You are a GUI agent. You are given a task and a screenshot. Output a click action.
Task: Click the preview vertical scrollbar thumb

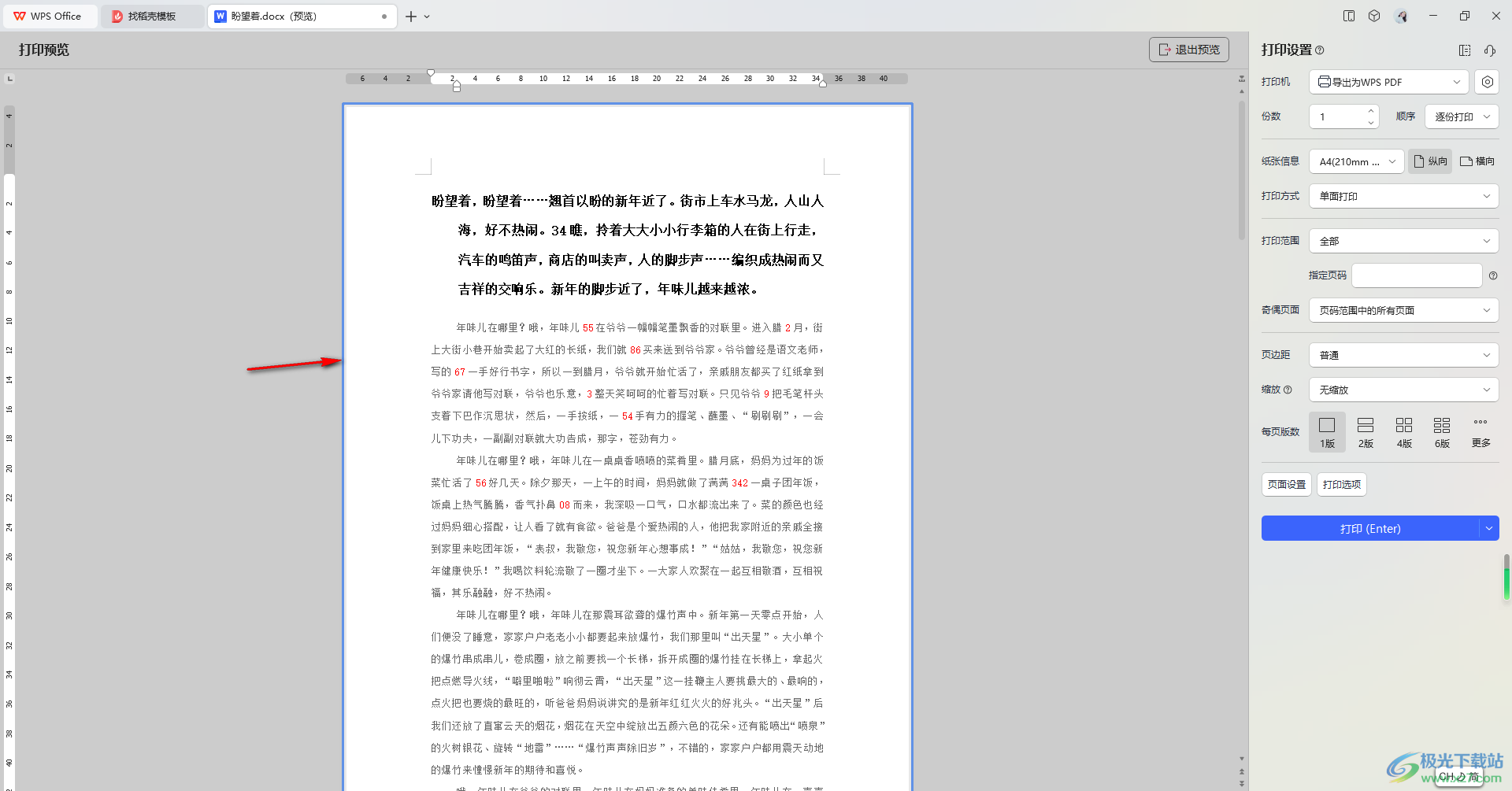pos(1242,169)
